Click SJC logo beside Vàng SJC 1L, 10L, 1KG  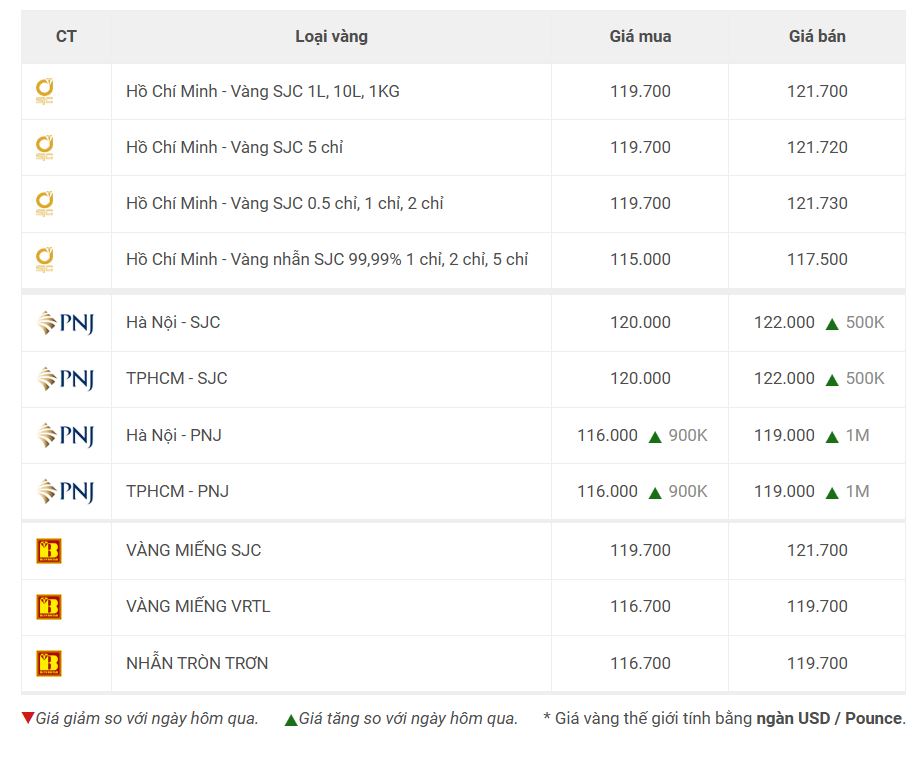click(45, 91)
